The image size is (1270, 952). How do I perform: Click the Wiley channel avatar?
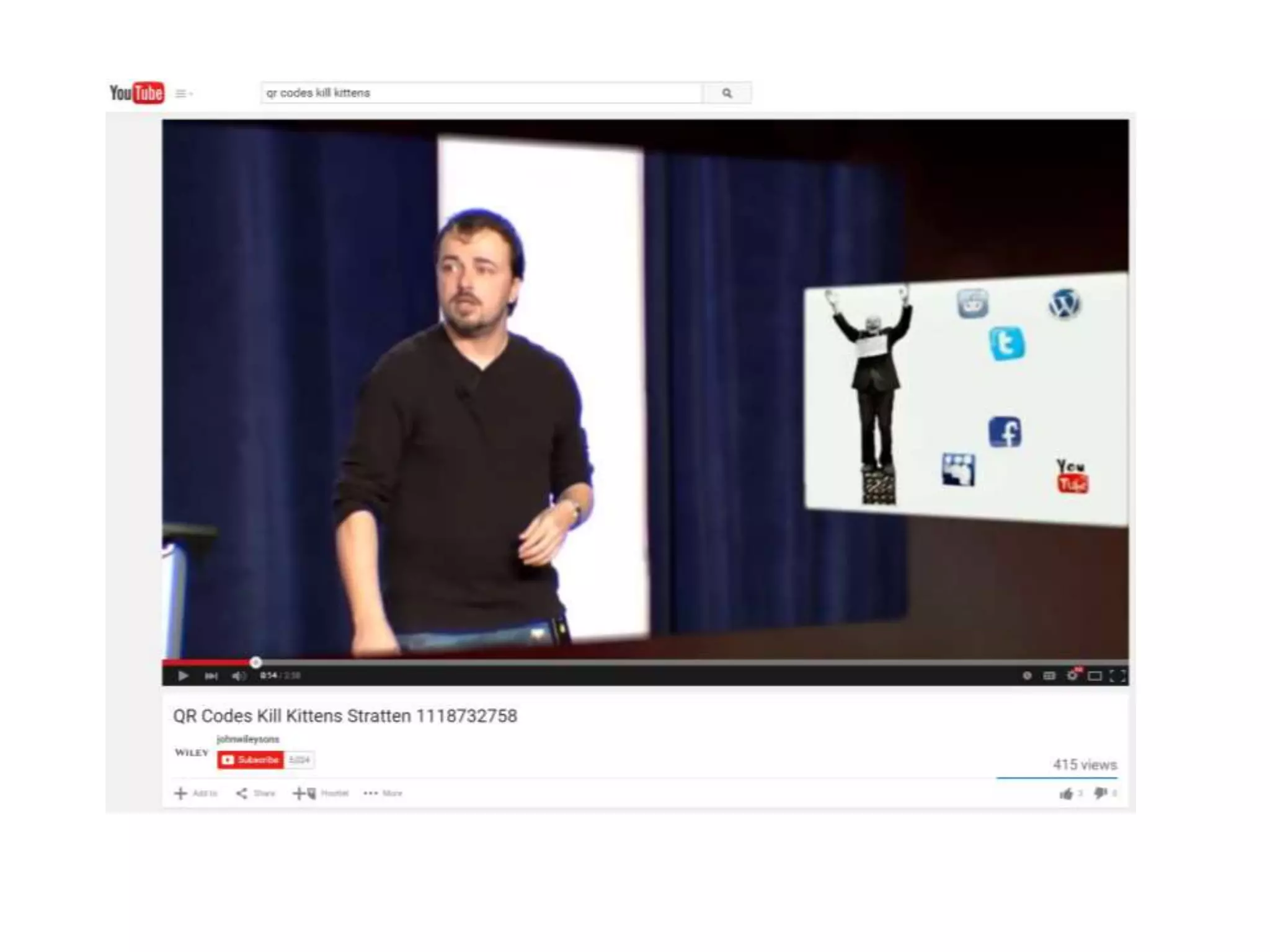click(192, 752)
